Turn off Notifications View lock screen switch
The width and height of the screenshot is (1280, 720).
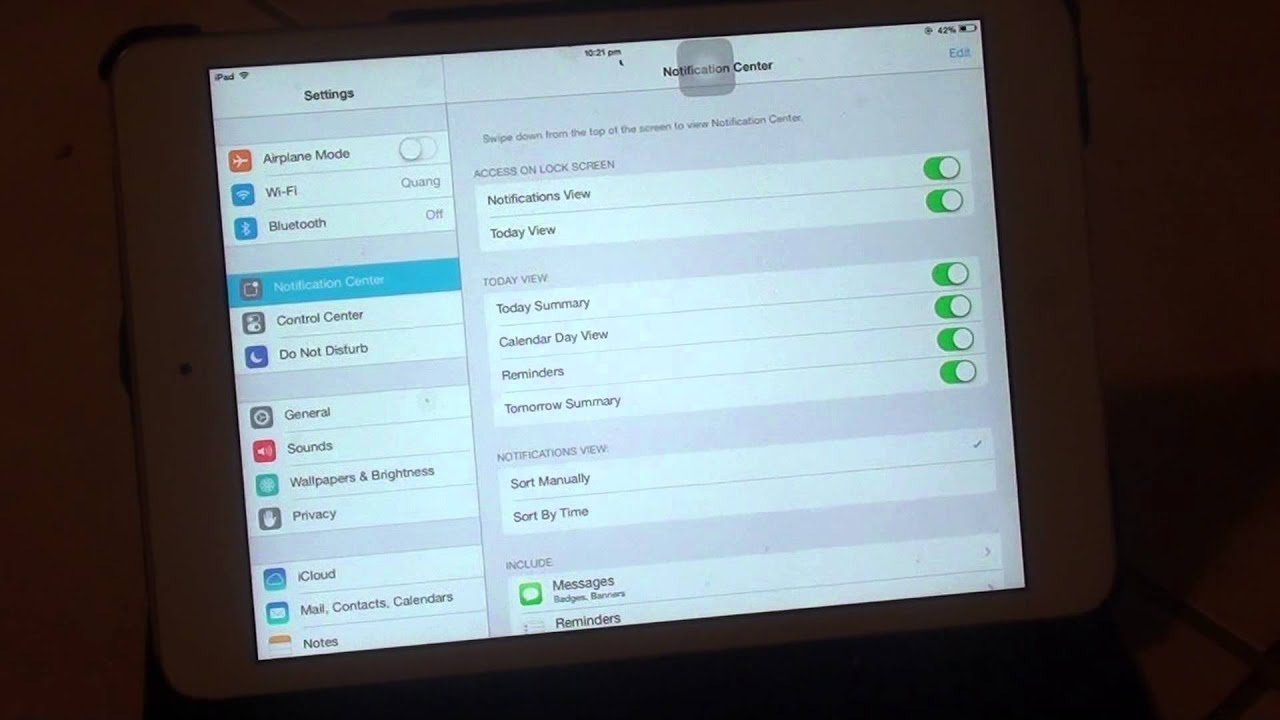942,168
